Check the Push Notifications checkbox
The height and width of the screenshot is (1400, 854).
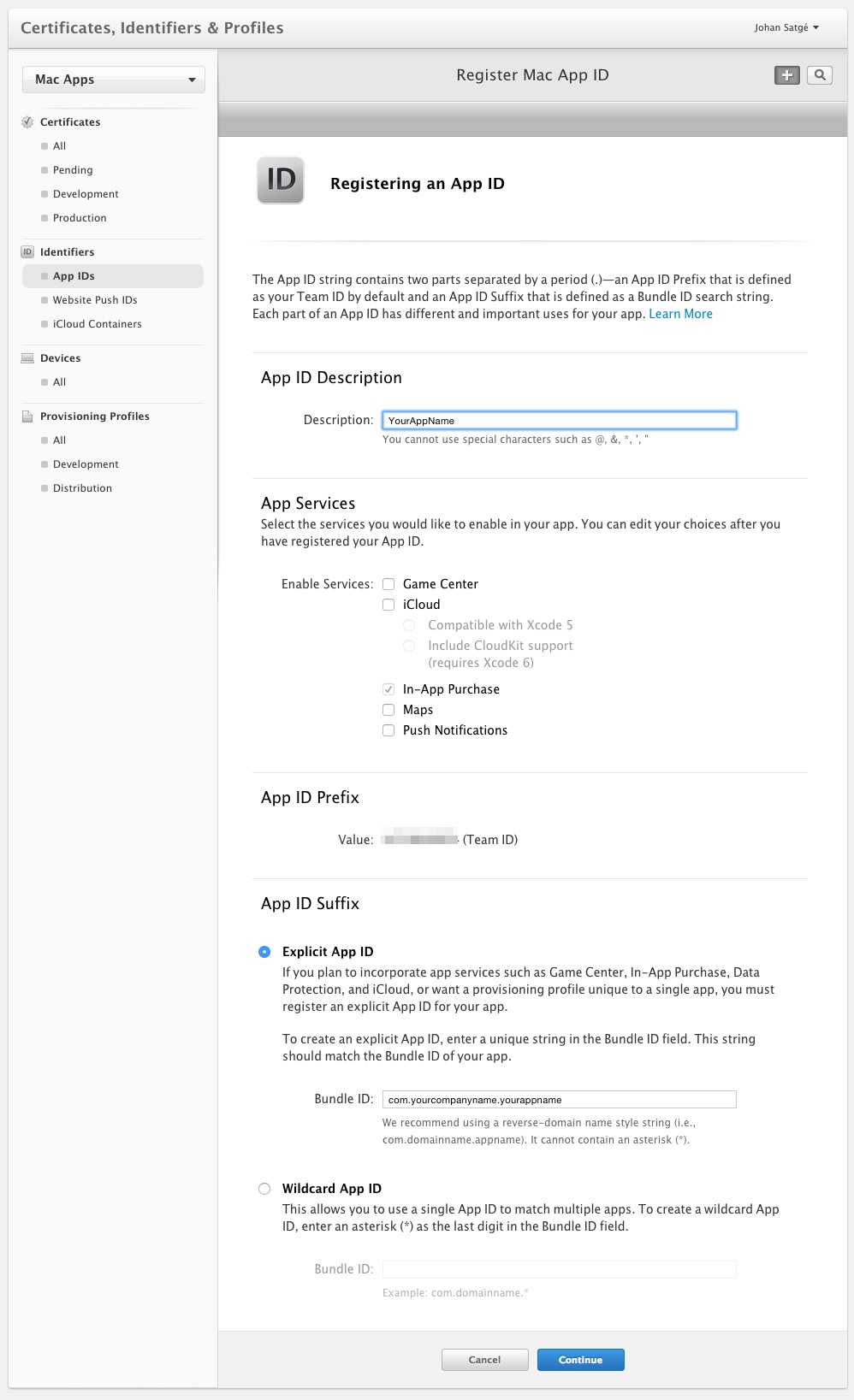pyautogui.click(x=388, y=730)
